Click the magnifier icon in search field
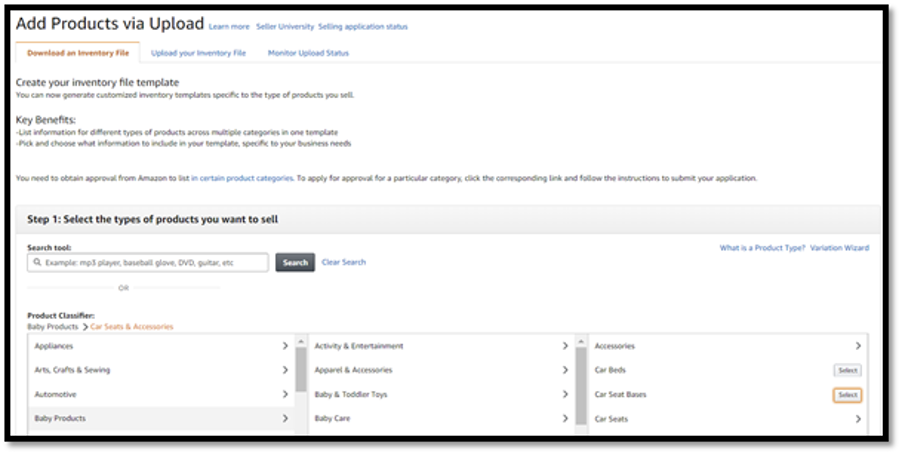The image size is (902, 456). (37, 263)
